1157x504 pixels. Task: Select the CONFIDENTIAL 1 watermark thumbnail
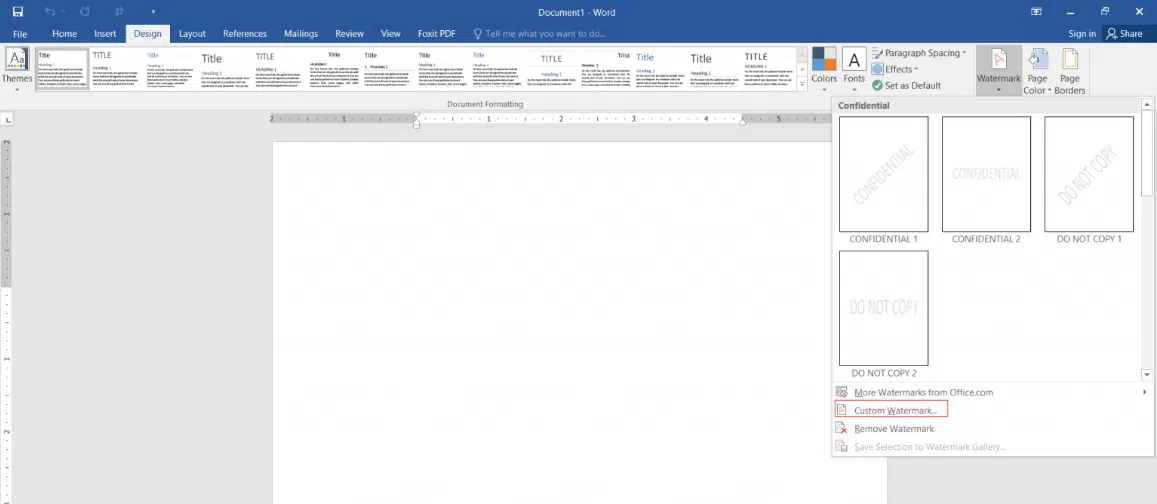tap(883, 174)
